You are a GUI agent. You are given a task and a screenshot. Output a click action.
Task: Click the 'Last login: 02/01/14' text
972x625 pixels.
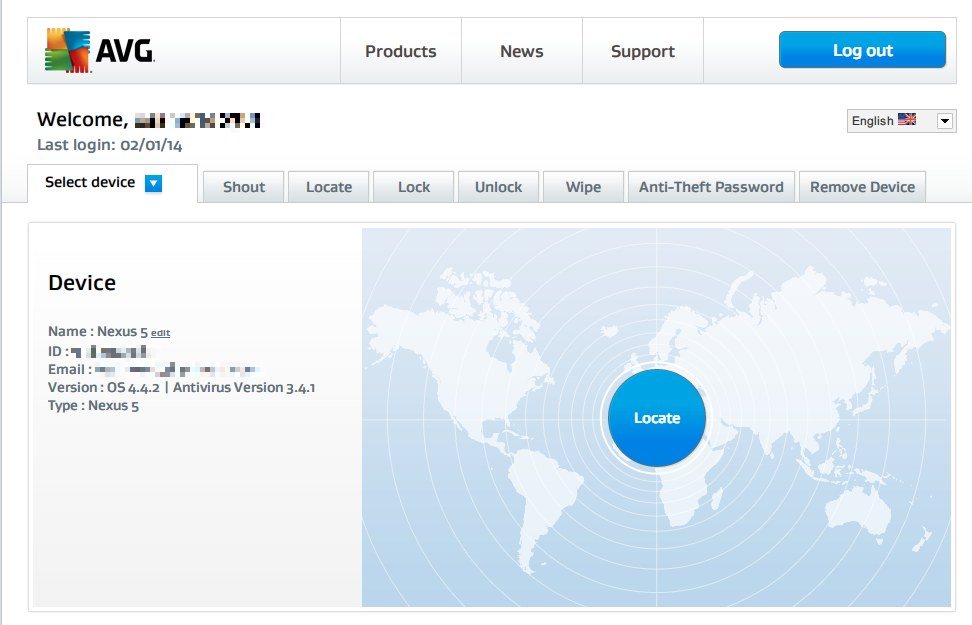coord(110,145)
